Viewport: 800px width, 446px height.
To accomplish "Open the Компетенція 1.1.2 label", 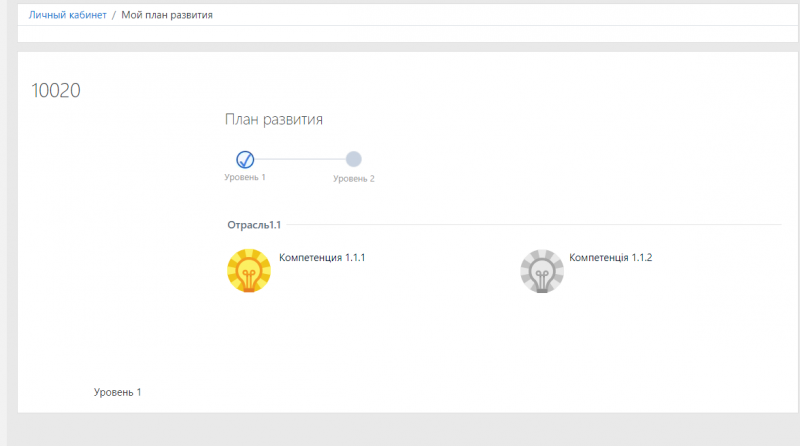I will (611, 257).
